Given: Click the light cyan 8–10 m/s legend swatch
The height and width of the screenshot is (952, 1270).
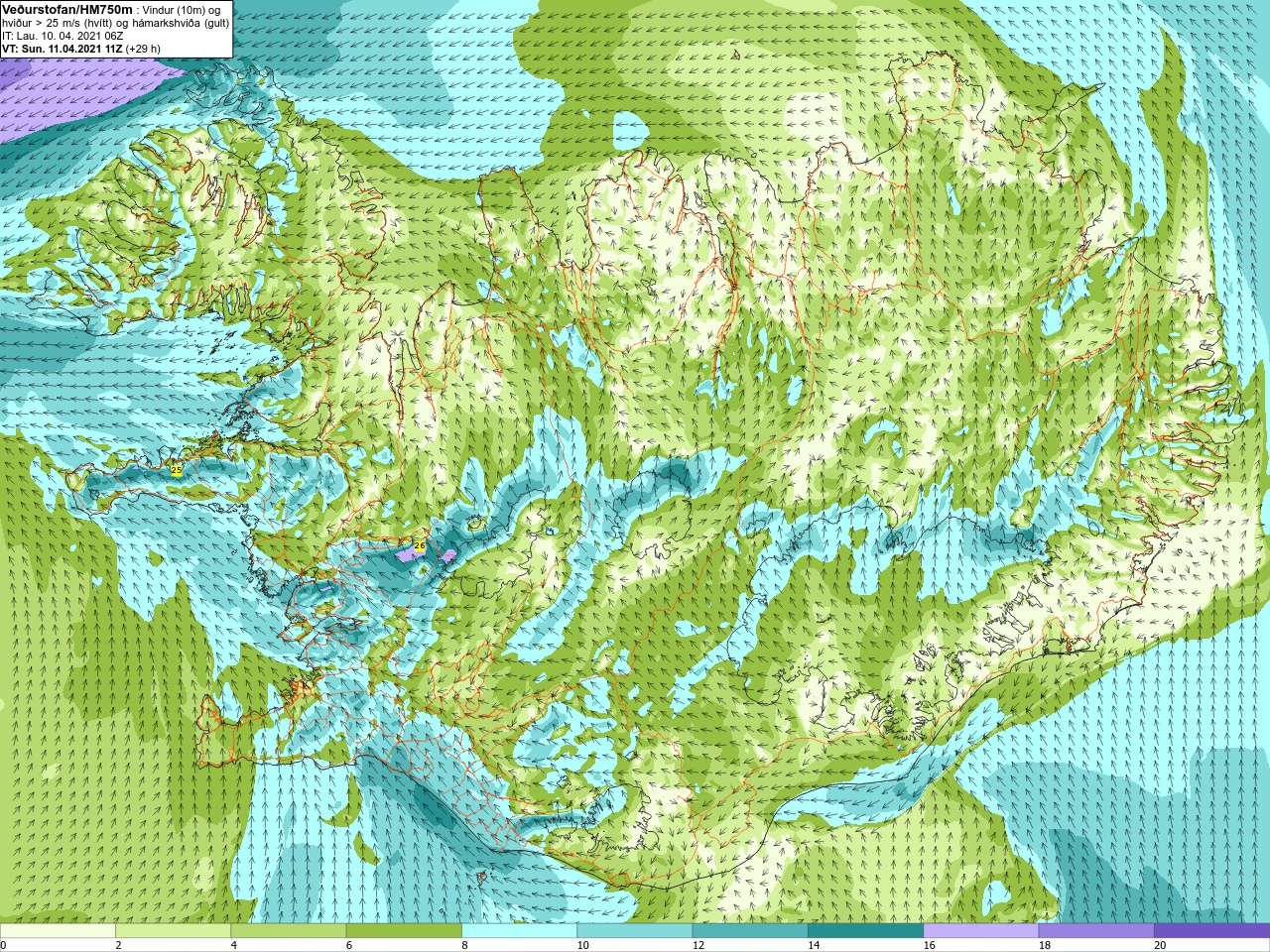Looking at the screenshot, I should coord(519,931).
